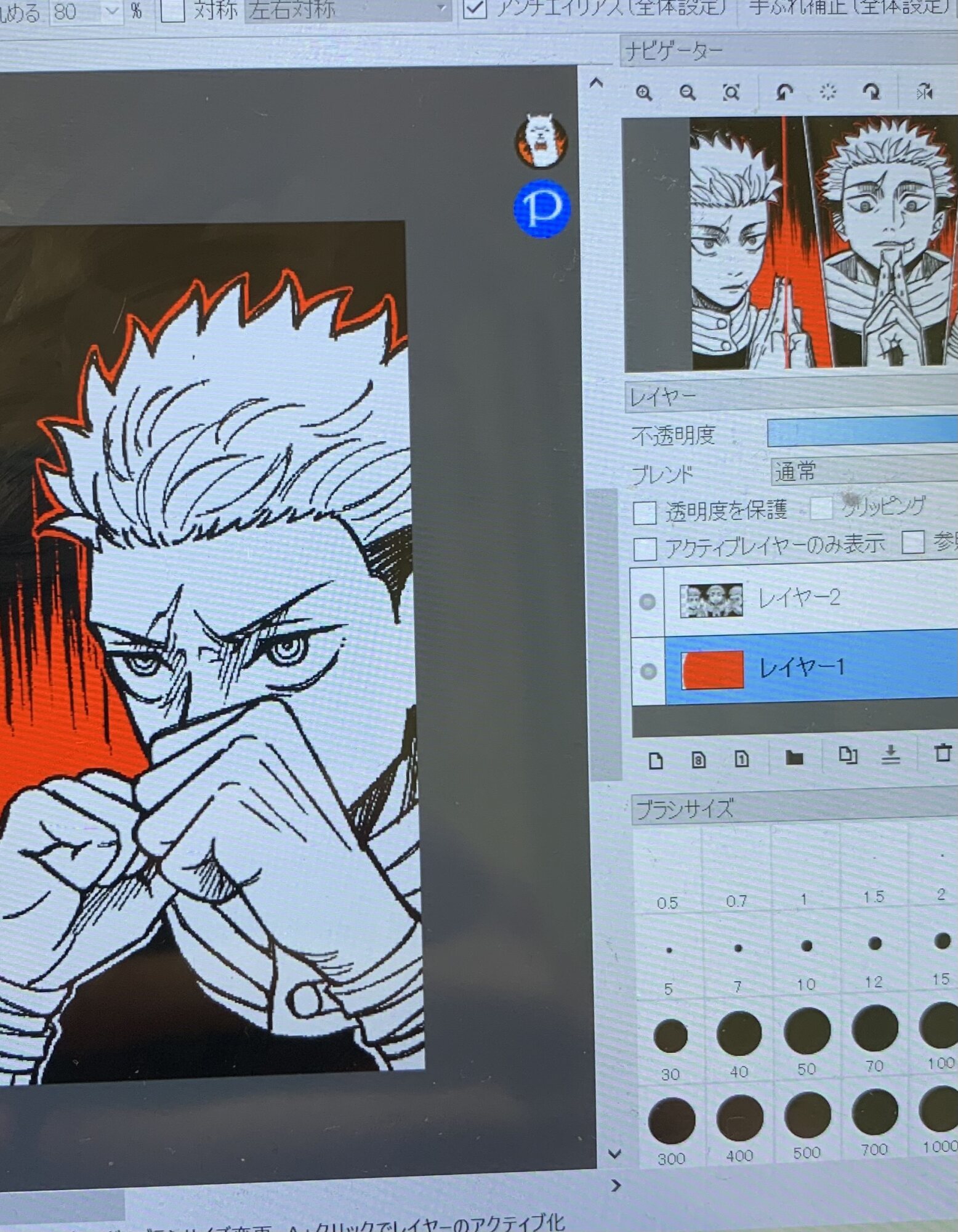Viewport: 958px width, 1232px height.
Task: Check 透明度を保護 protect alpha
Action: coord(645,513)
